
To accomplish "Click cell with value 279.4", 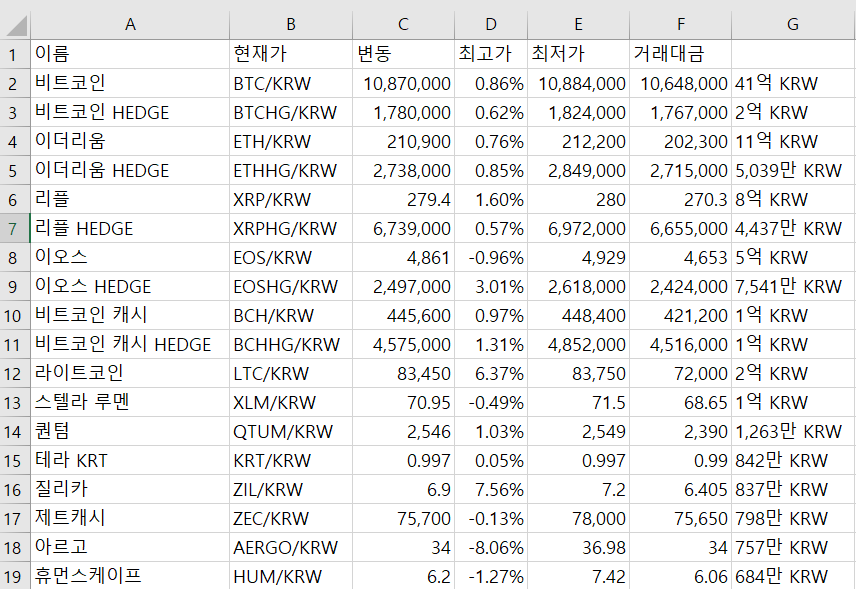I will 403,199.
